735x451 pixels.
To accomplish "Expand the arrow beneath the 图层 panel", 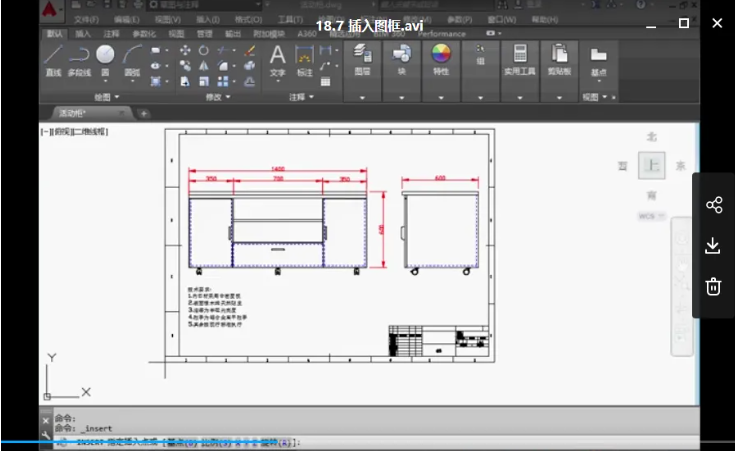I will click(362, 98).
